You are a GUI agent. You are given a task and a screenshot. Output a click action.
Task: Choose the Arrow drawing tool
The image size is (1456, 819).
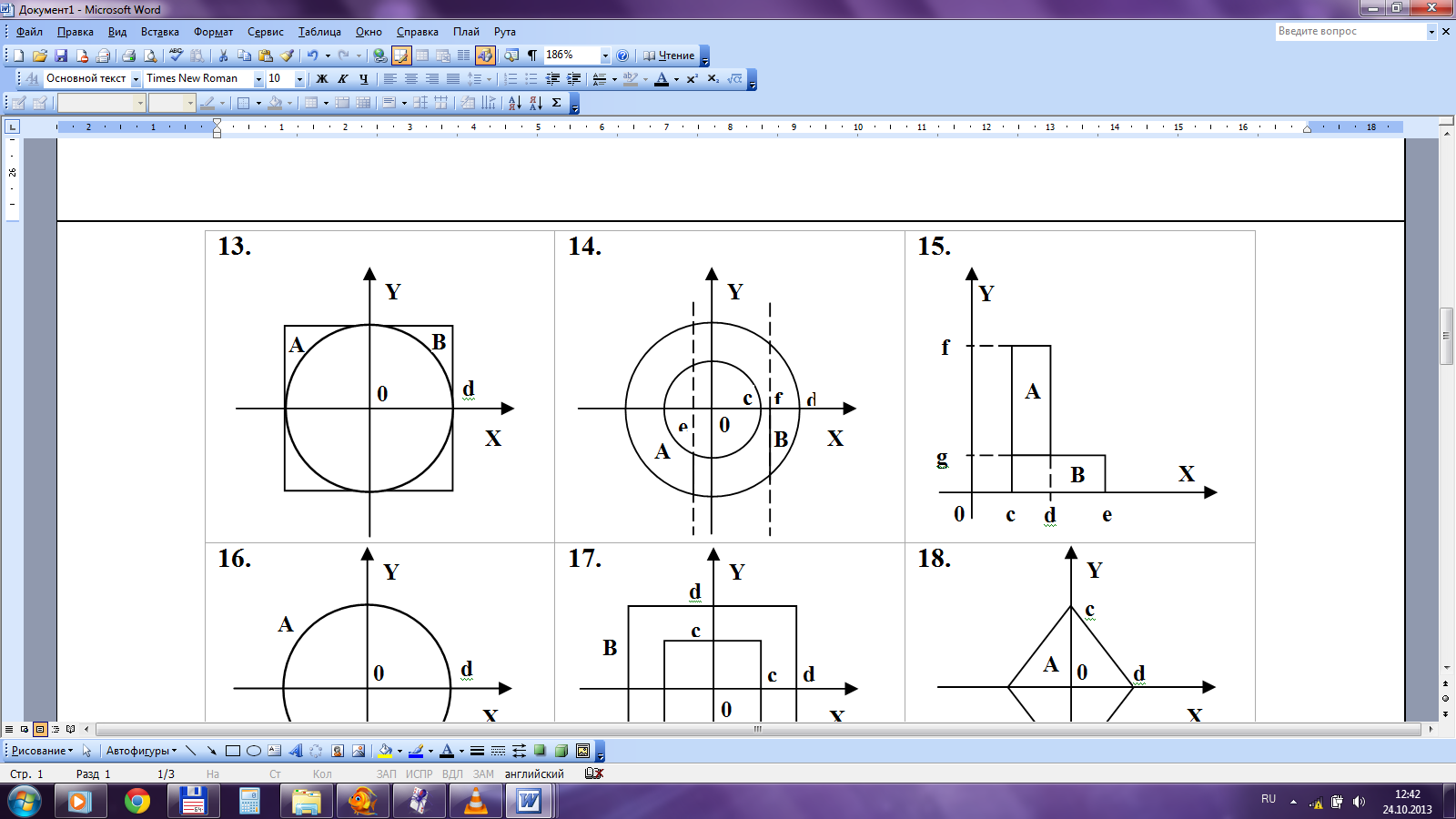[211, 751]
